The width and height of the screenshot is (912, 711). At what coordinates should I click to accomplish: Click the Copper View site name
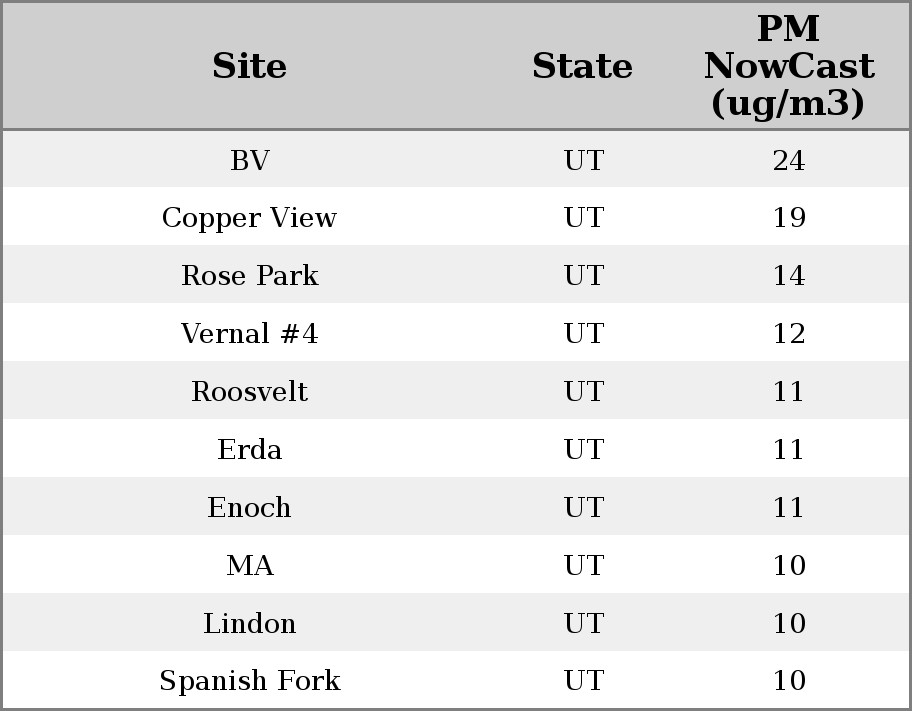(x=249, y=218)
